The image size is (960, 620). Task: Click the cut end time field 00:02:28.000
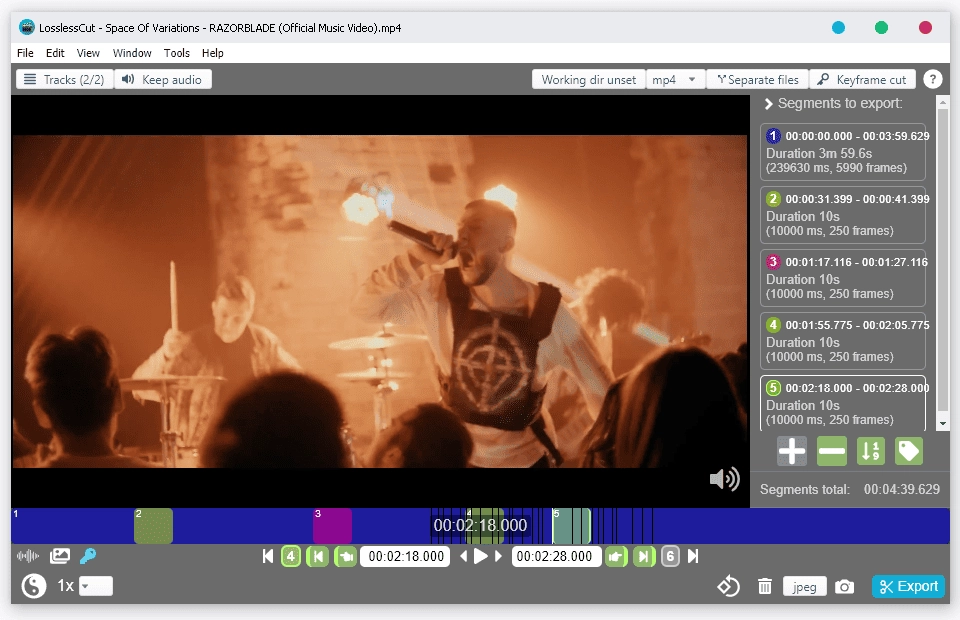click(555, 556)
